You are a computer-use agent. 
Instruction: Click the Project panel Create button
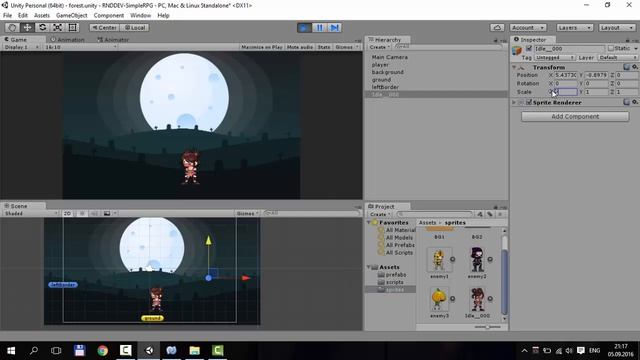coord(380,214)
